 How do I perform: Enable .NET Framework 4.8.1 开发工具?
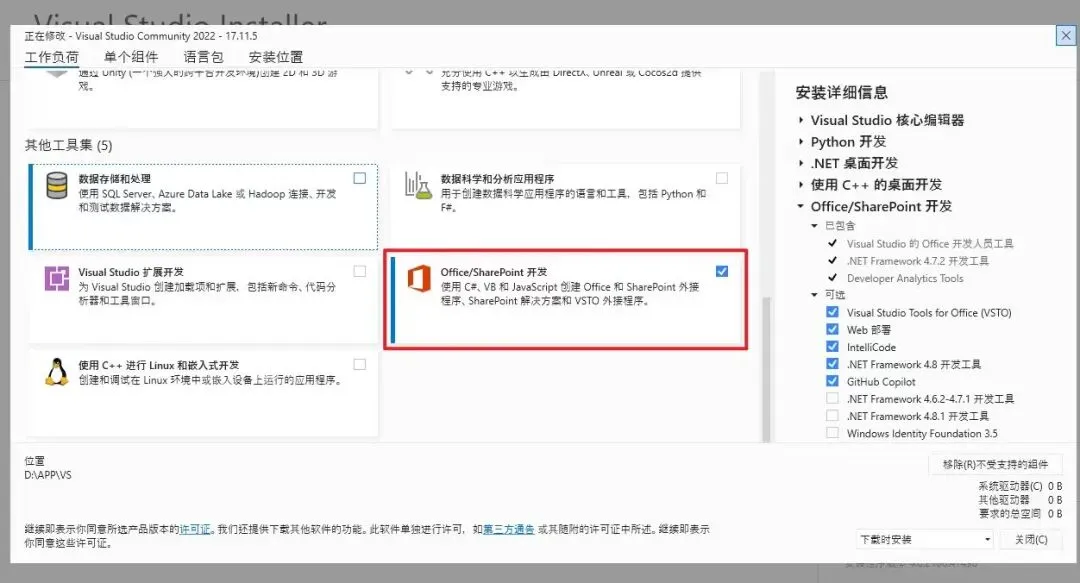click(833, 416)
